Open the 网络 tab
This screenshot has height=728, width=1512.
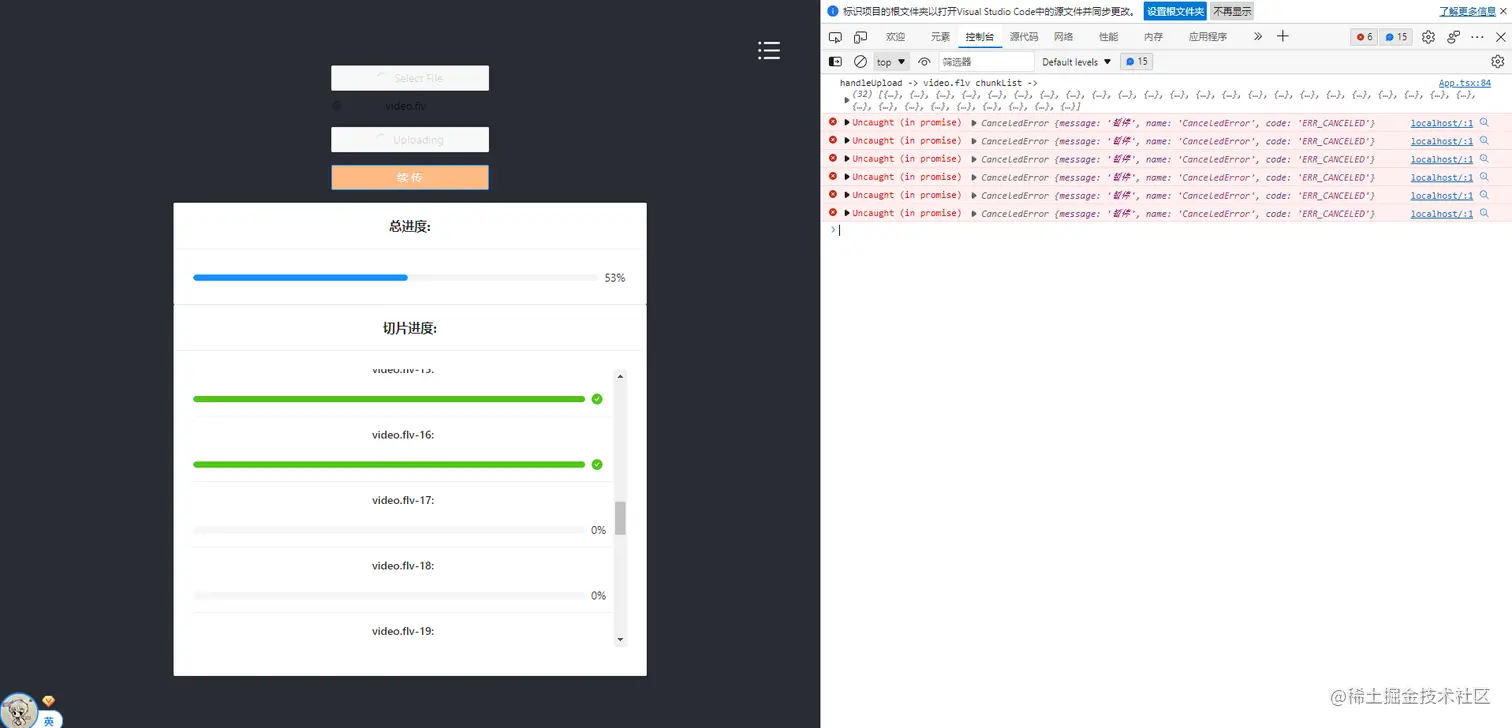click(x=1063, y=37)
